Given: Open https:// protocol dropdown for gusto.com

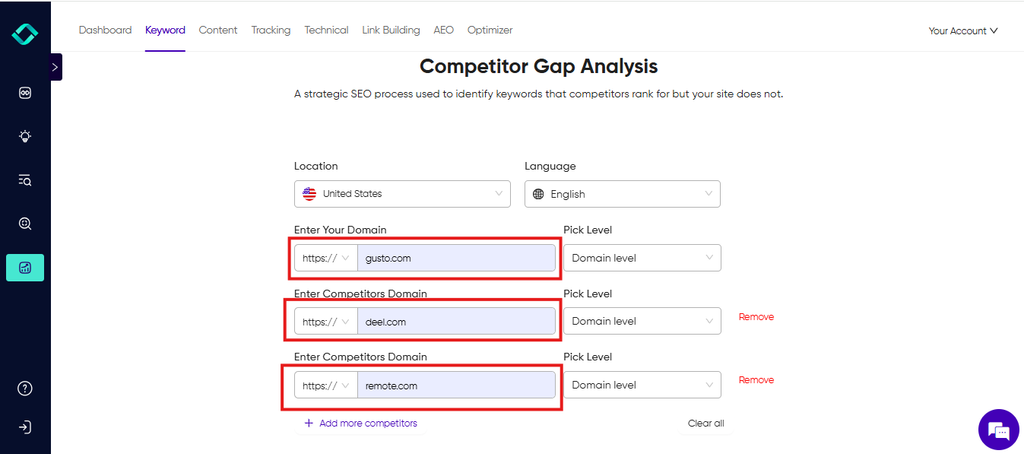Looking at the screenshot, I should click(x=326, y=258).
